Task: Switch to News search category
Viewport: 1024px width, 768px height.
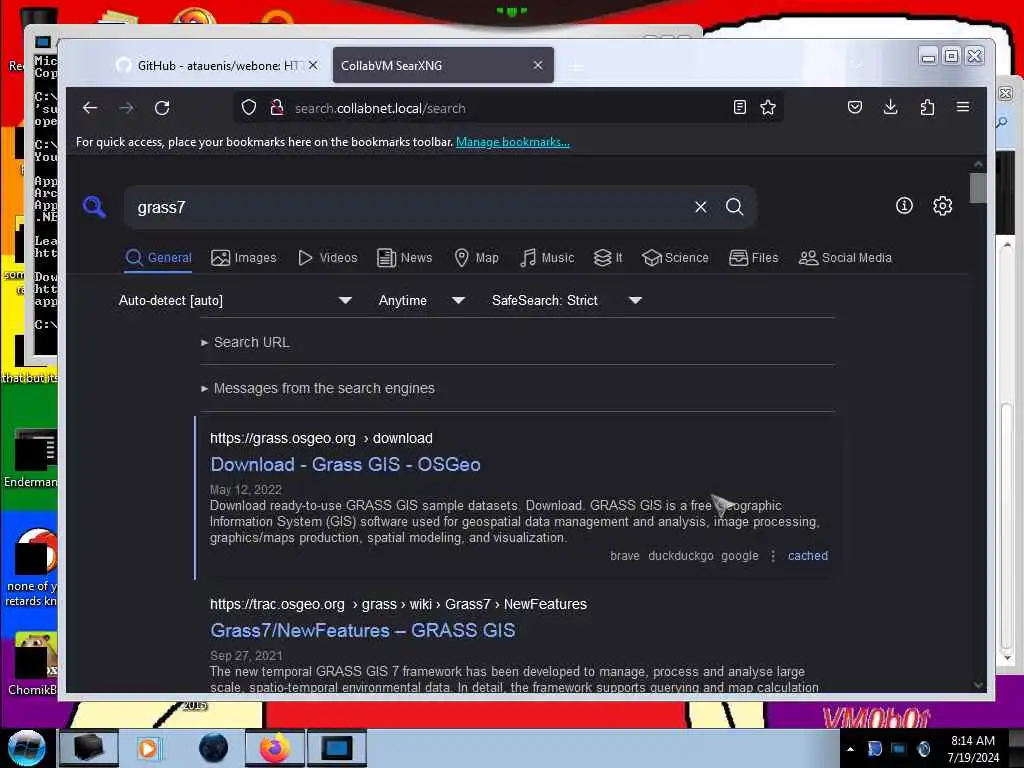Action: point(405,258)
